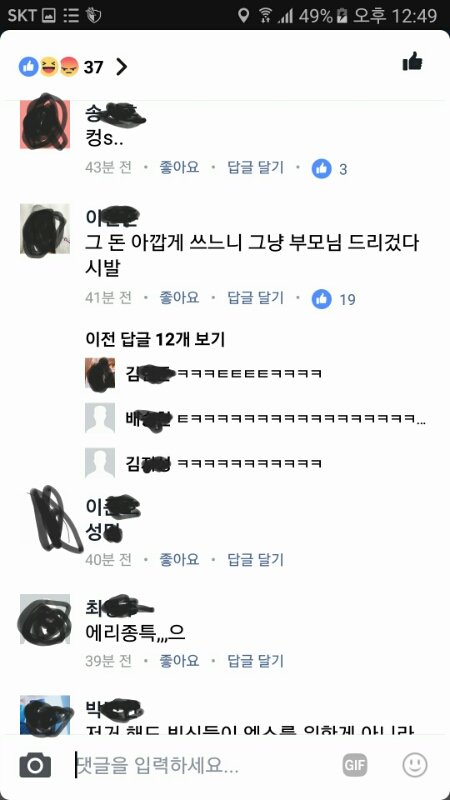This screenshot has width=450, height=800.
Task: Reply to the 컹s.. comment via 답글 달기
Action: pyautogui.click(x=255, y=168)
